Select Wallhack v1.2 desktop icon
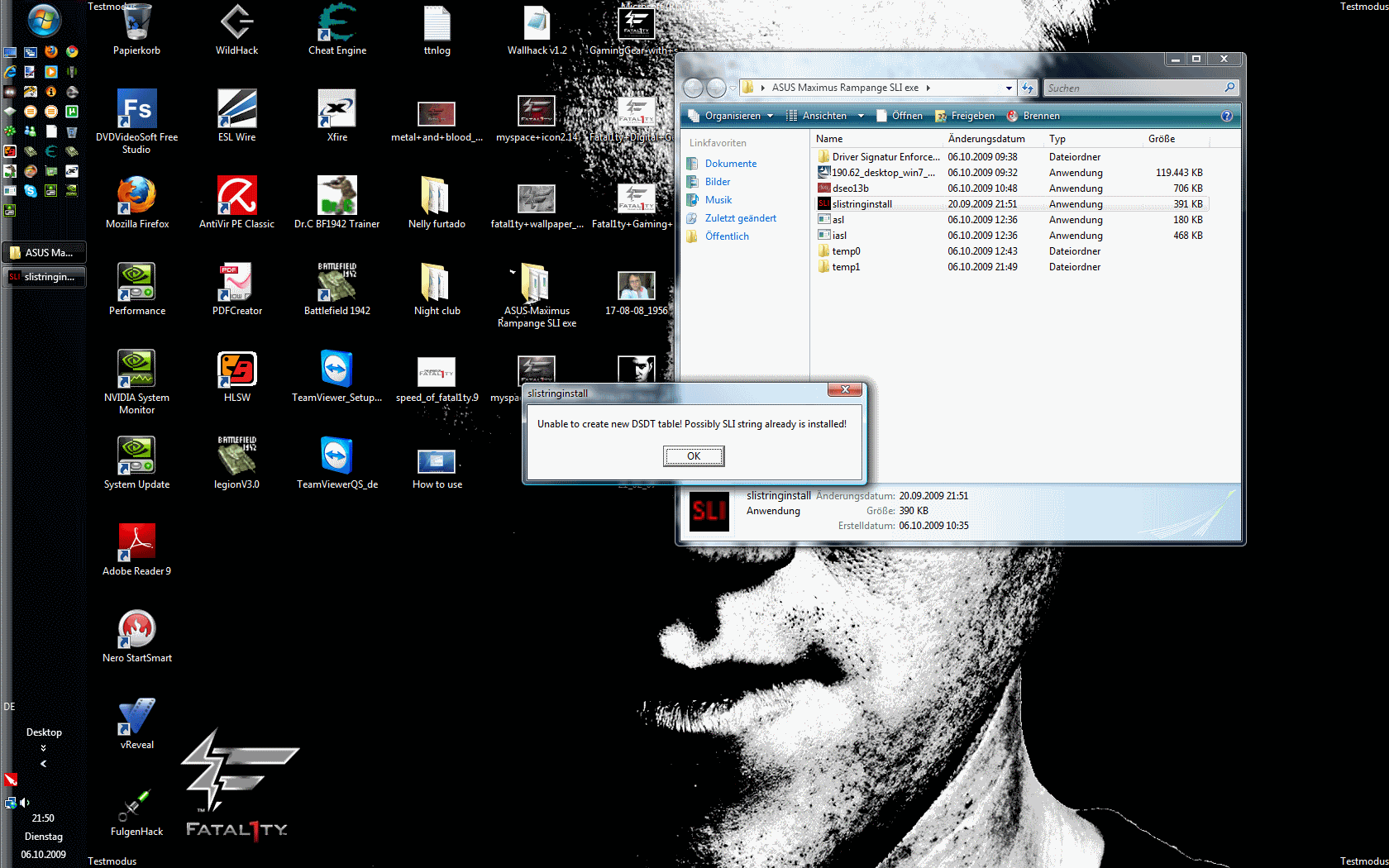 pos(537,30)
